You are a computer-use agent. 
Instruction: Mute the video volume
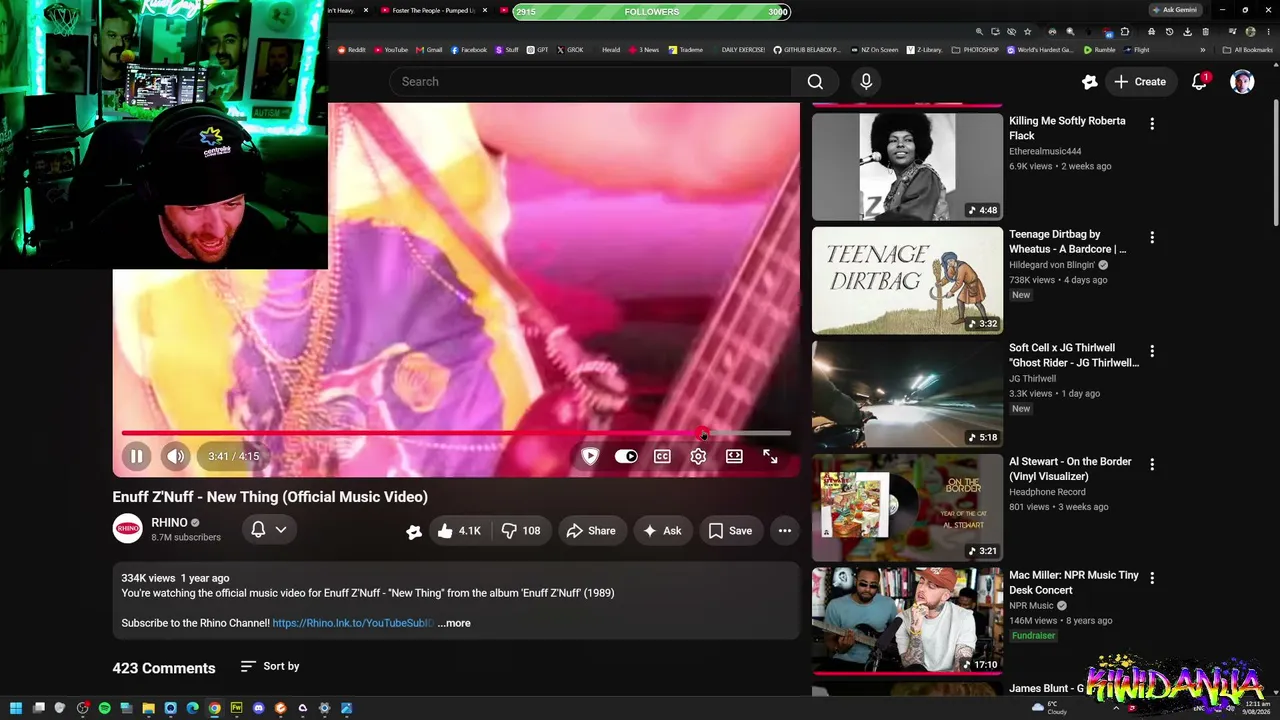tap(176, 457)
